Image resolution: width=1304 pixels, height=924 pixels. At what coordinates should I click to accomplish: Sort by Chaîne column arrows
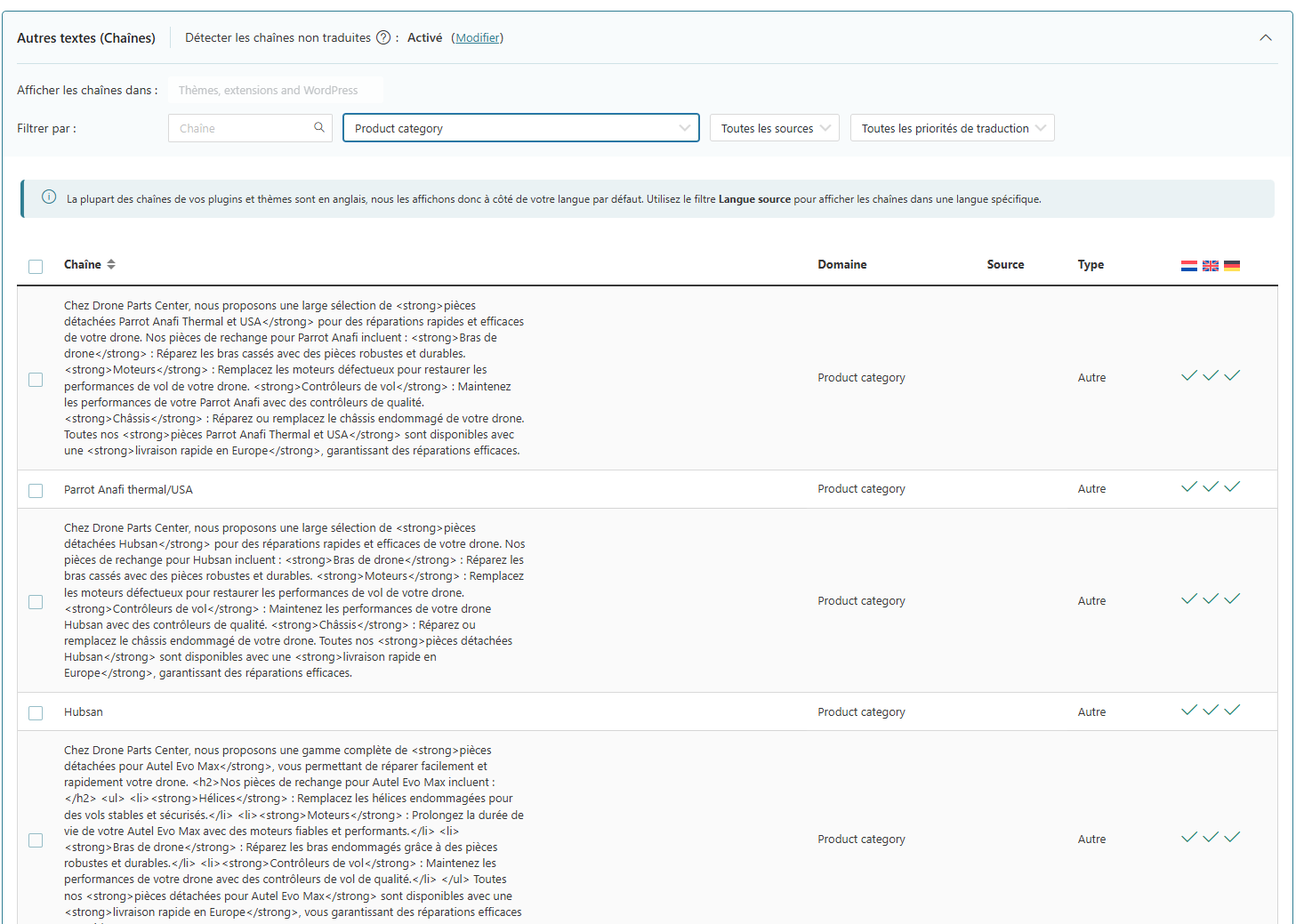[x=111, y=264]
